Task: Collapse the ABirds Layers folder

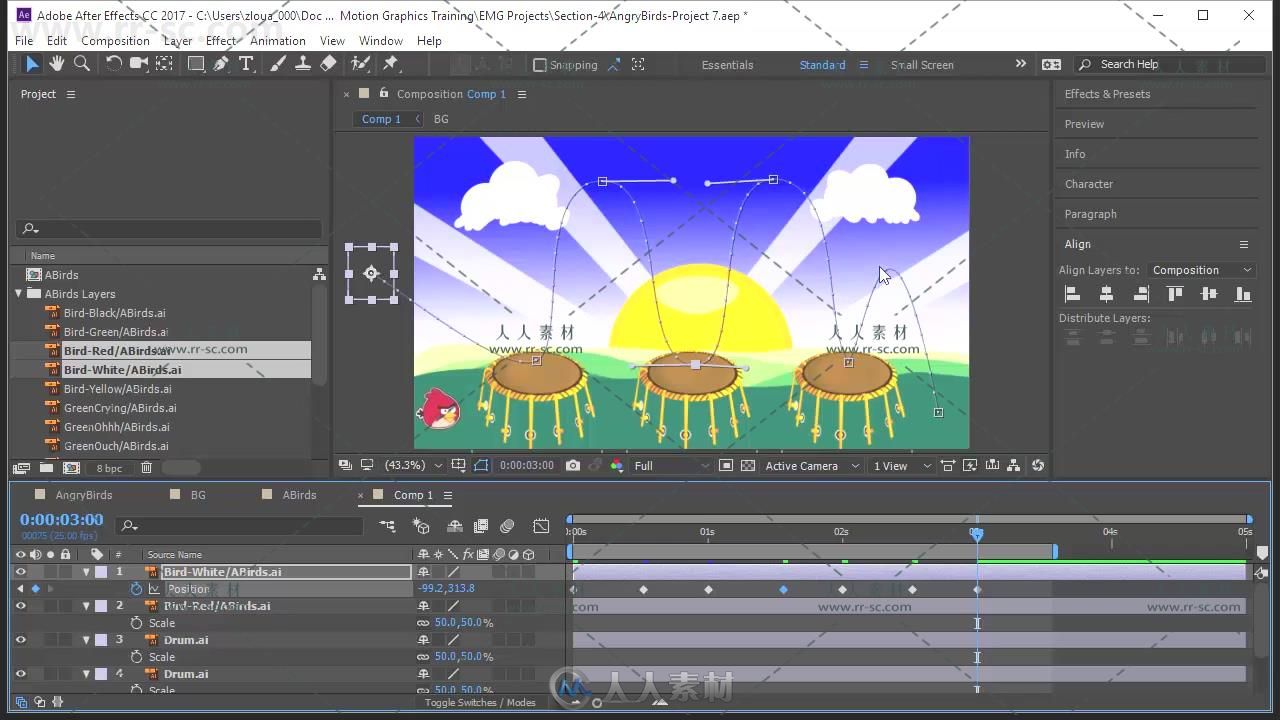Action: [18, 294]
